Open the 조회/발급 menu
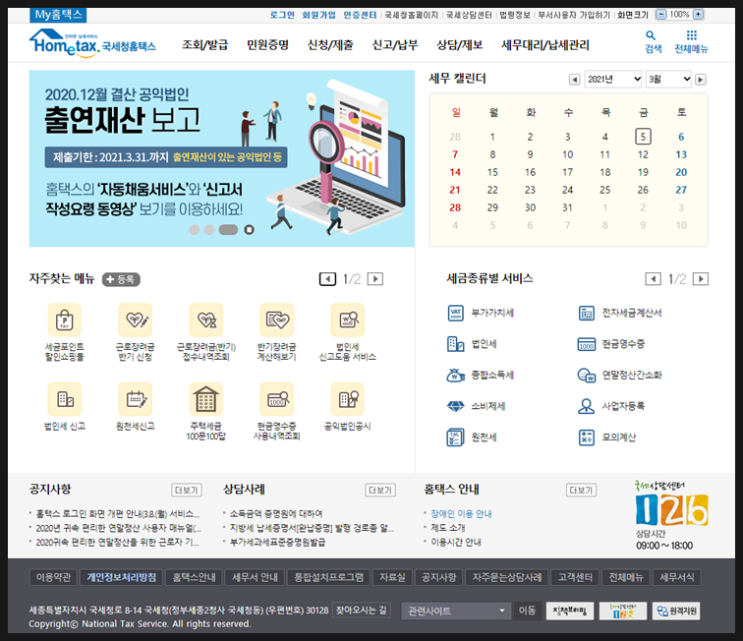The image size is (743, 641). tap(205, 45)
